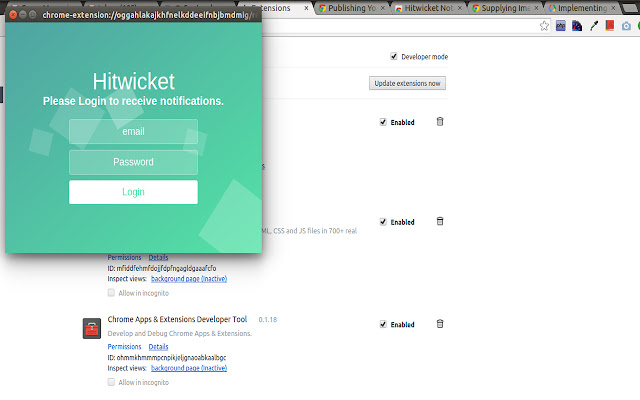
Task: Click trash icon for the second enabled extension
Action: [440, 221]
